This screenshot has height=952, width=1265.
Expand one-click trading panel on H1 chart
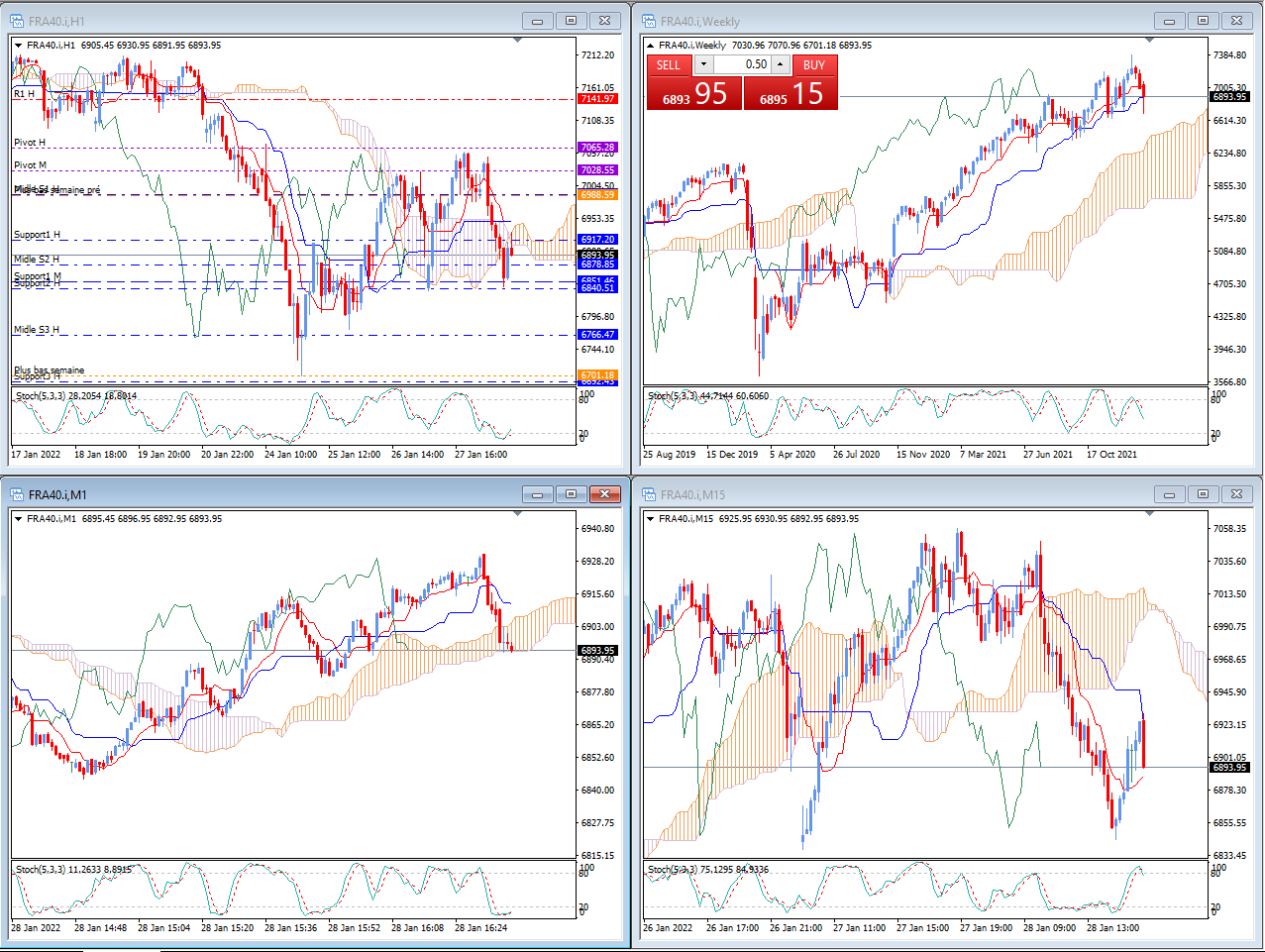(x=18, y=46)
